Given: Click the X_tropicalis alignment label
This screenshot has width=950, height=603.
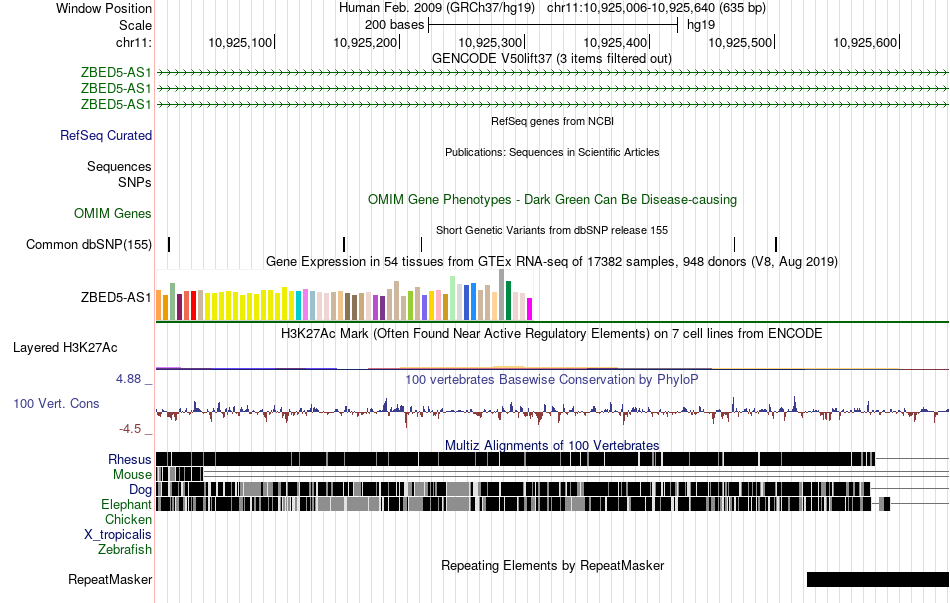Looking at the screenshot, I should (118, 535).
